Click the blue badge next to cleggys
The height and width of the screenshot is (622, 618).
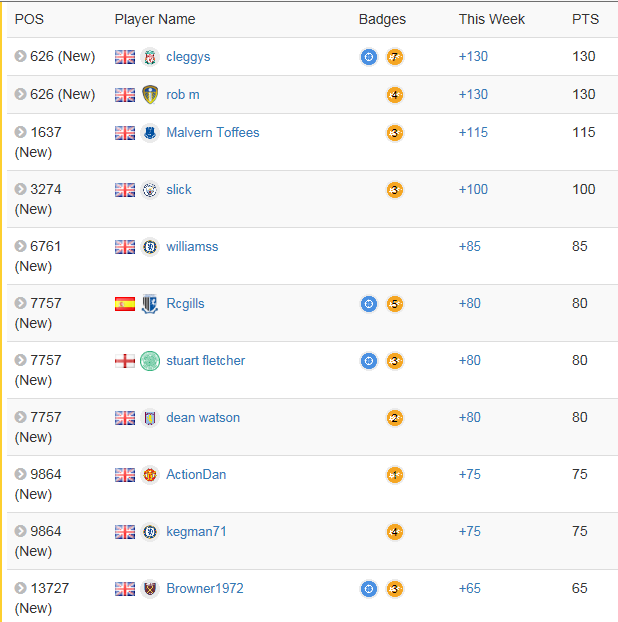tap(369, 57)
